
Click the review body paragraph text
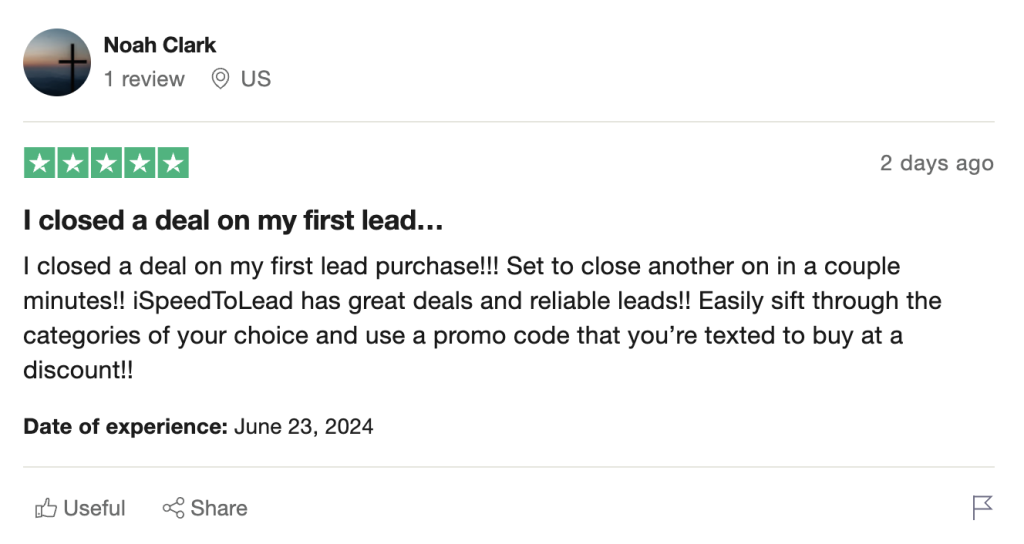coord(460,318)
